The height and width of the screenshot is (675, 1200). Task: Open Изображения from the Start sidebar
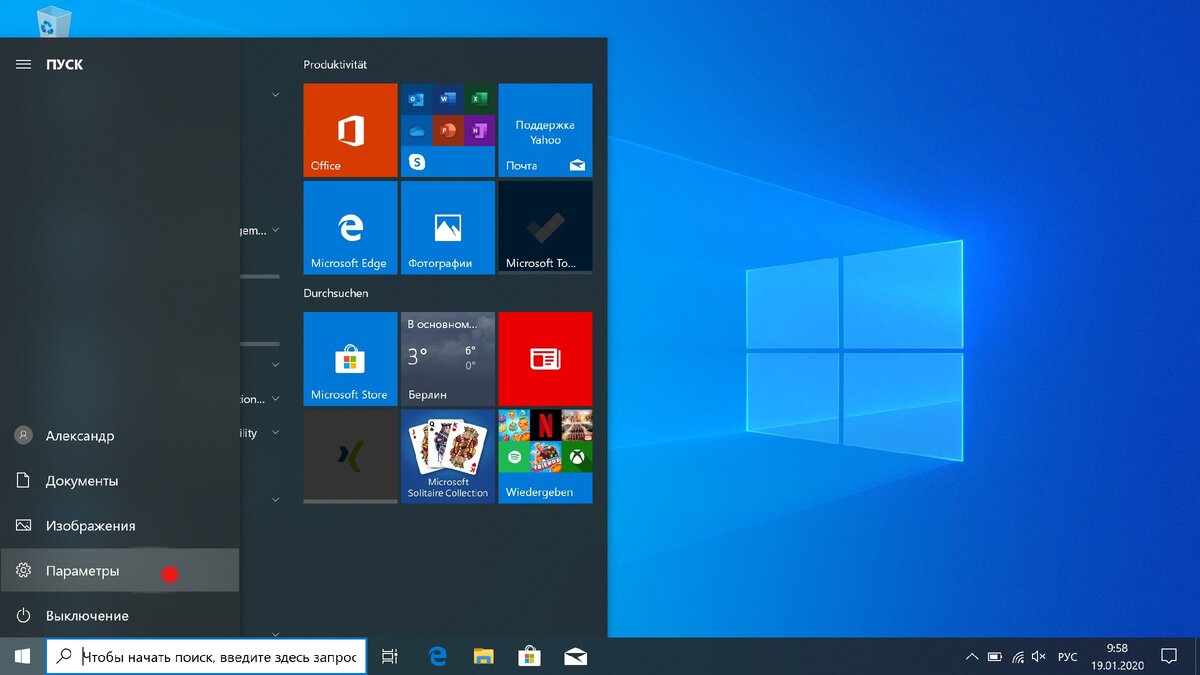click(x=120, y=526)
